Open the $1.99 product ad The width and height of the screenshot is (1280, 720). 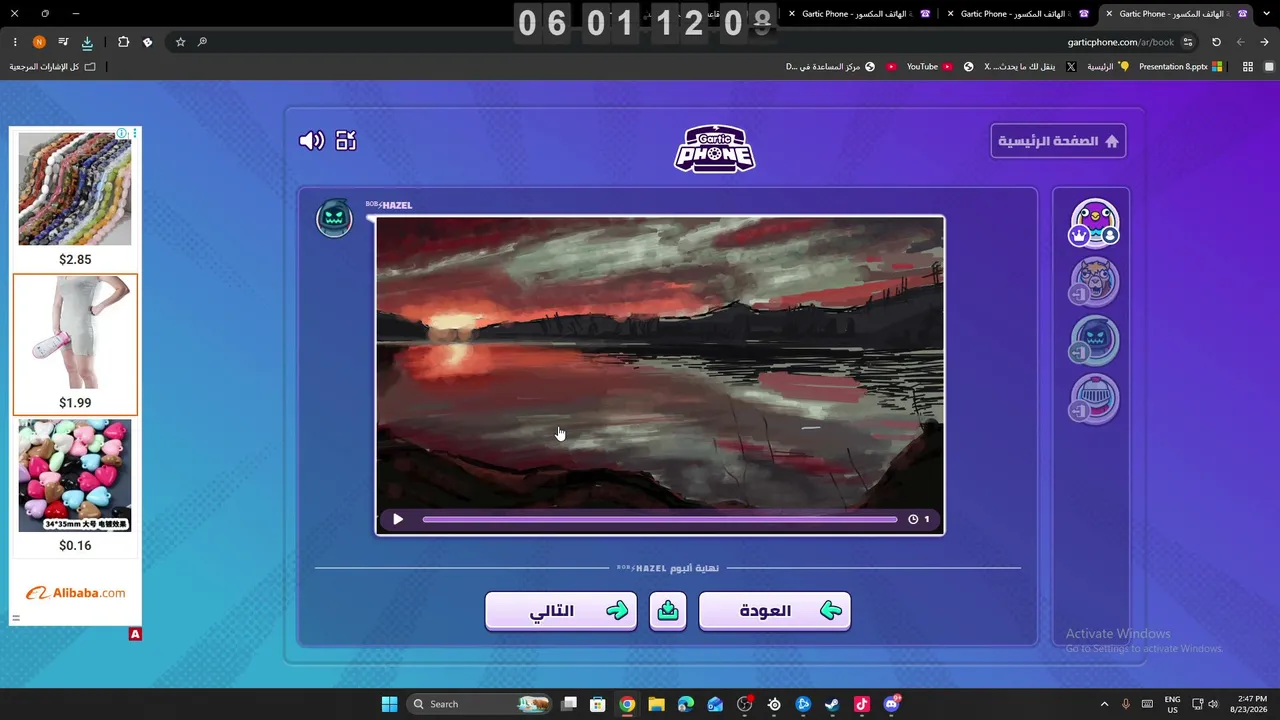(x=75, y=344)
